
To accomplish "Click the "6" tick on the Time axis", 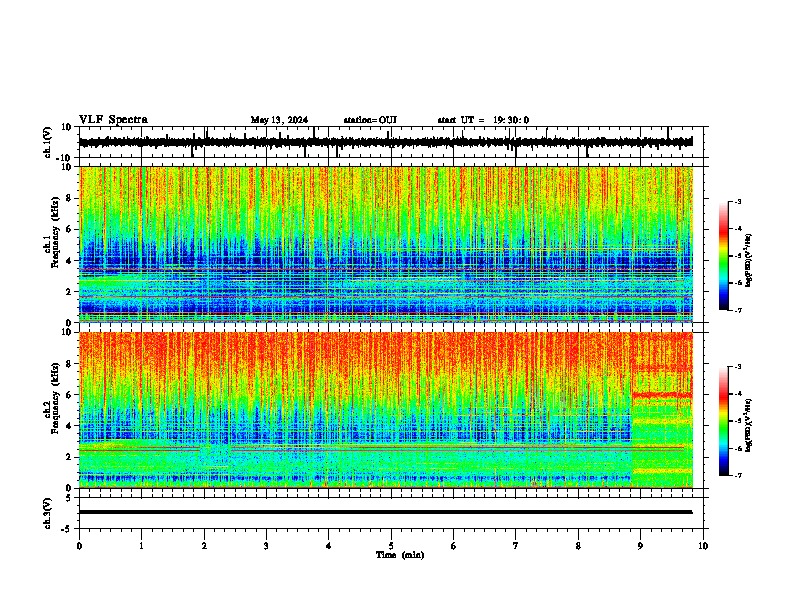I will point(454,546).
